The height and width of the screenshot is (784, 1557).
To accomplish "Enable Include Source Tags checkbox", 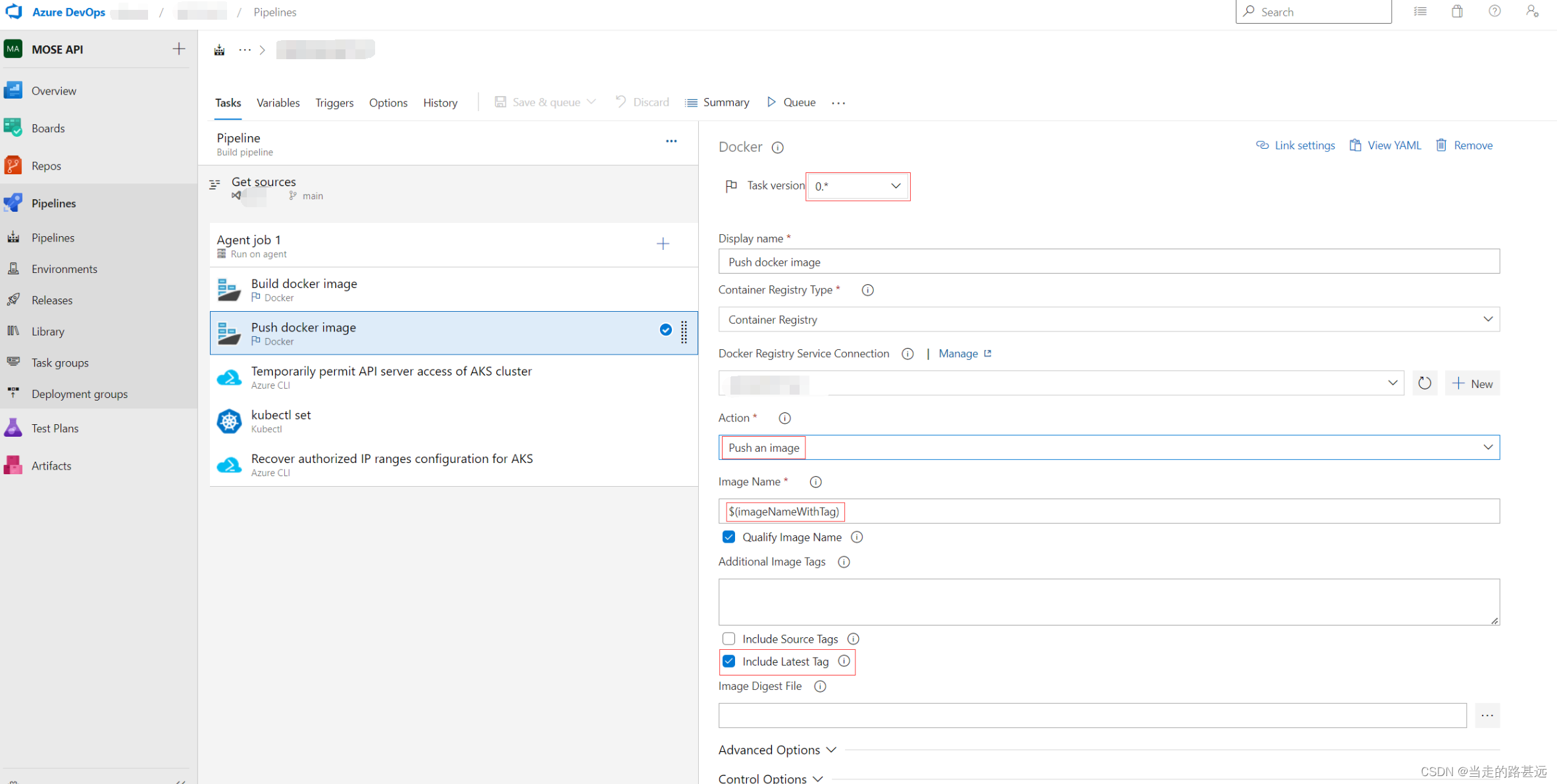I will (728, 639).
